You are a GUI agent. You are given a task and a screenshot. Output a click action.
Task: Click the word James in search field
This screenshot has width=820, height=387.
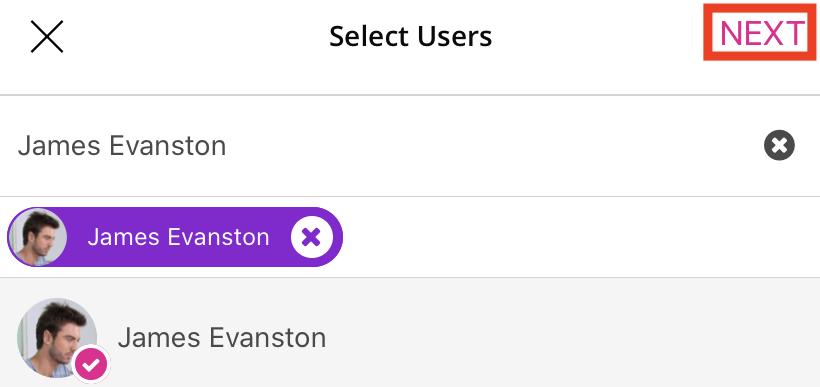[60, 146]
